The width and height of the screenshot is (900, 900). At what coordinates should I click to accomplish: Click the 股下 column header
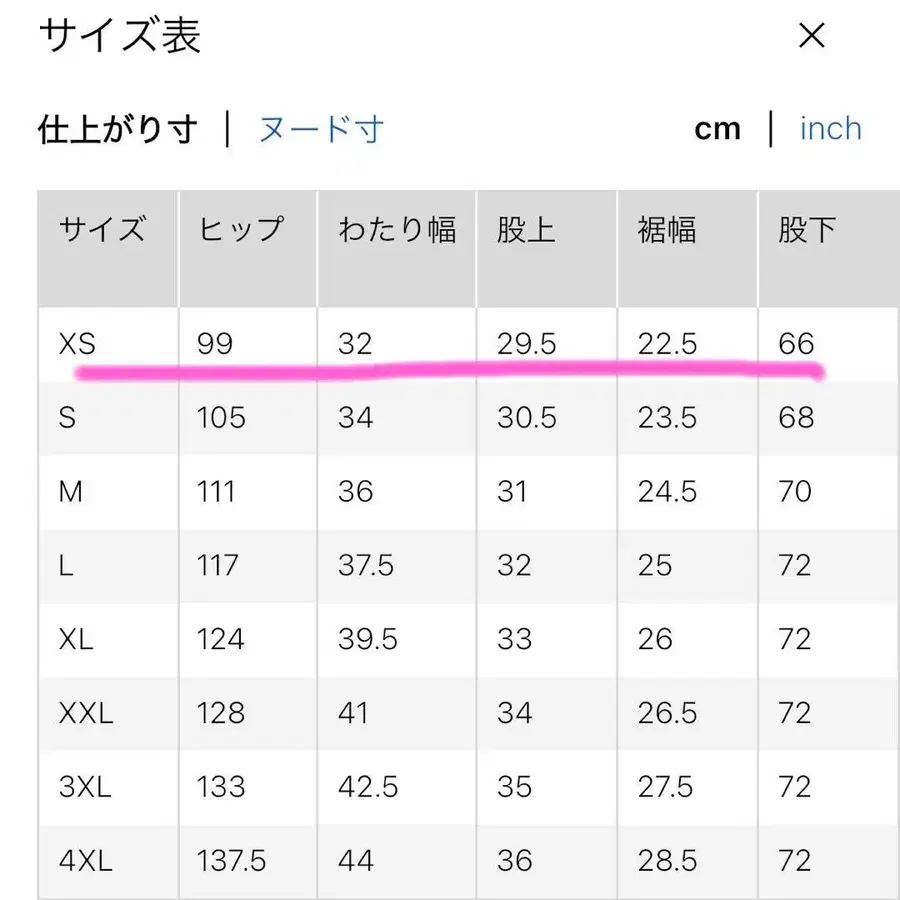806,231
